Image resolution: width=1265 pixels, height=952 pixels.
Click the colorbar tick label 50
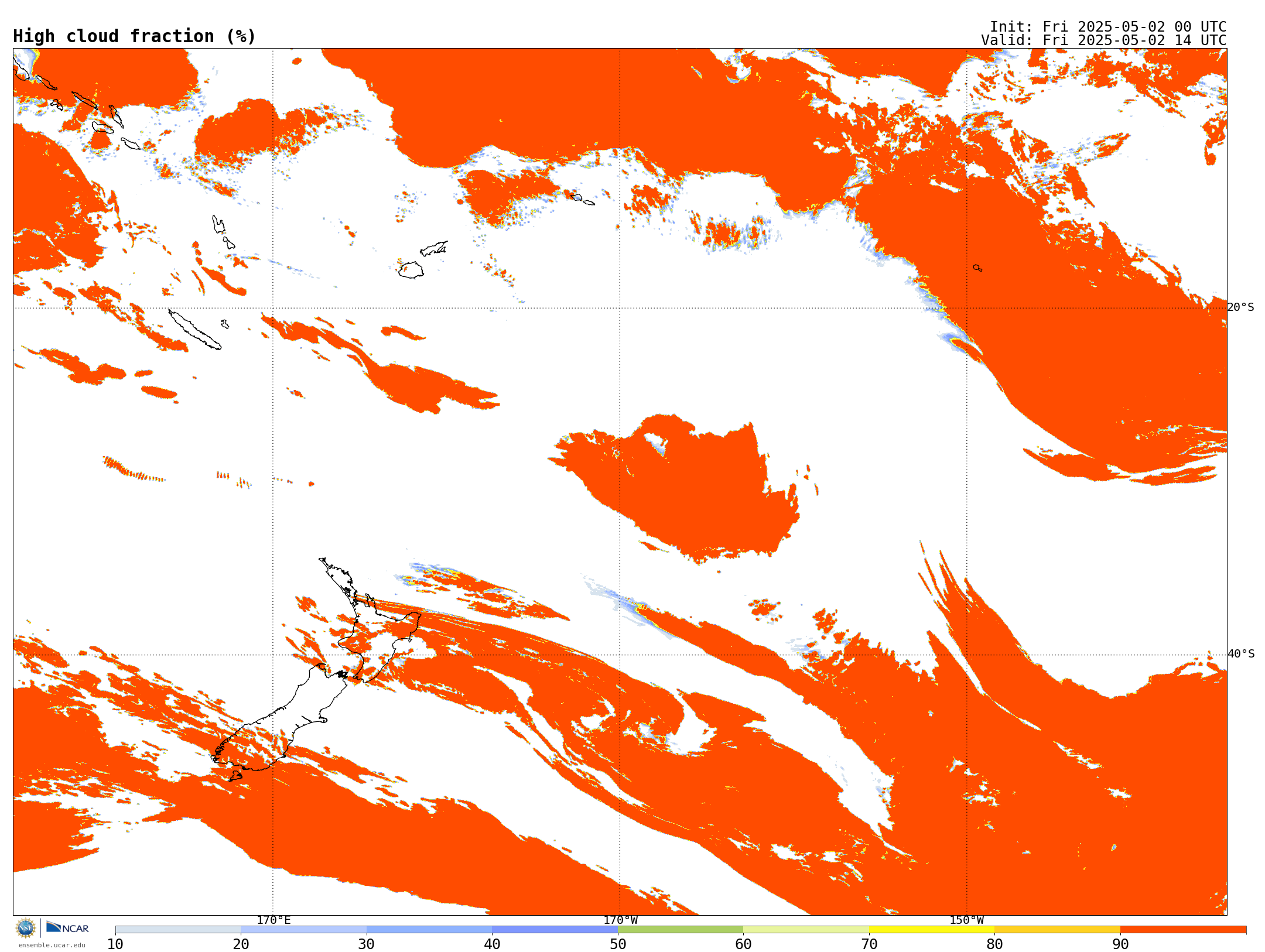(x=618, y=944)
